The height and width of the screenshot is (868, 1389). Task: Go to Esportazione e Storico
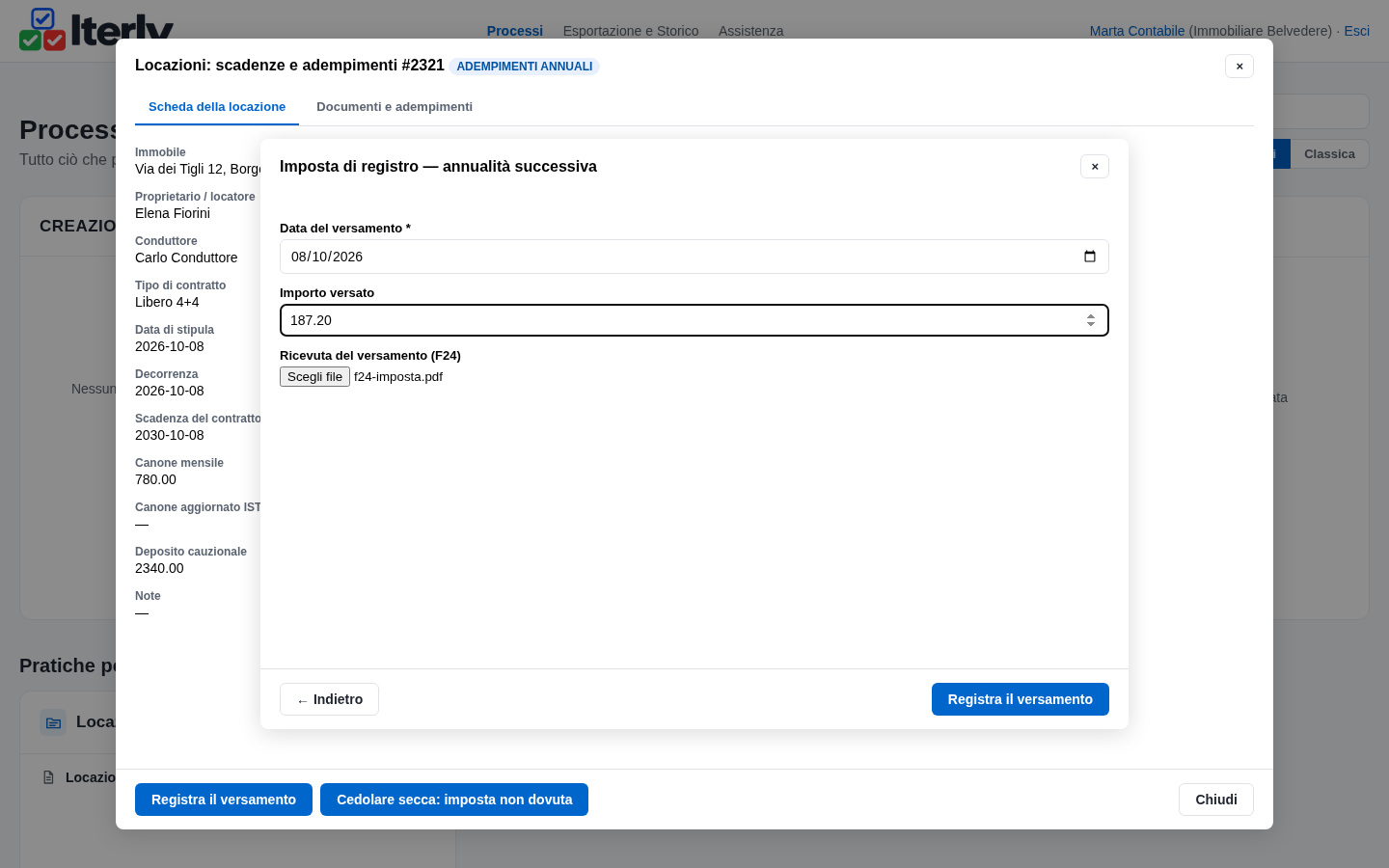pos(631,31)
